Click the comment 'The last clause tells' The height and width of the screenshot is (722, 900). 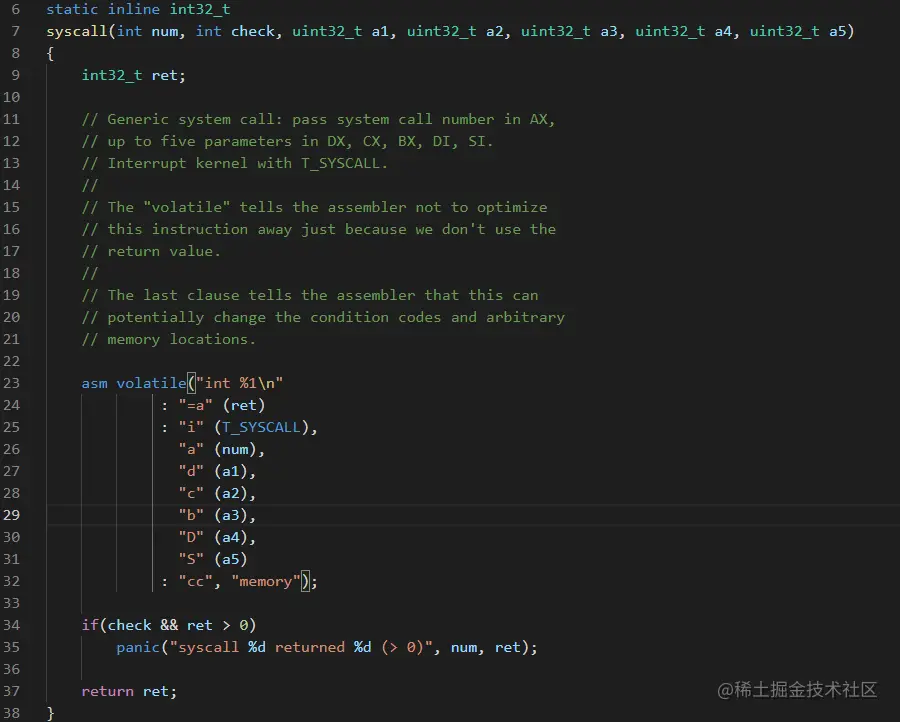[310, 295]
